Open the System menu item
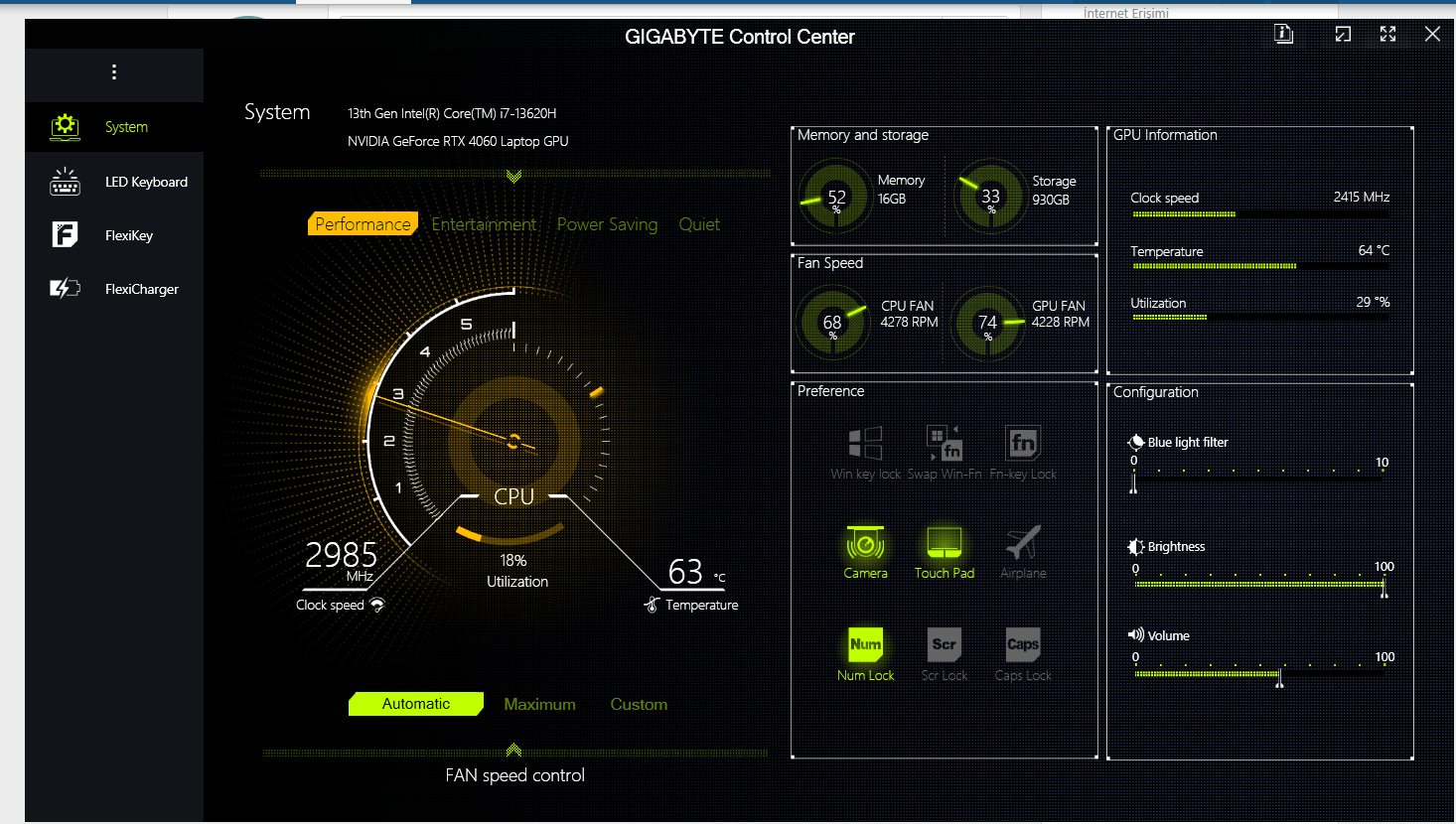 click(x=114, y=127)
